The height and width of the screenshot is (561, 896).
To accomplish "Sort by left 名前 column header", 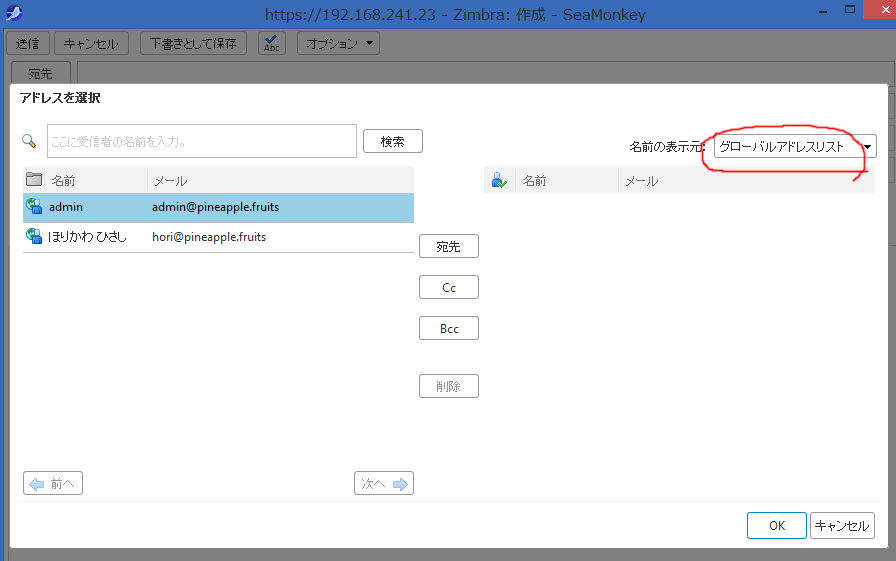I will (95, 181).
